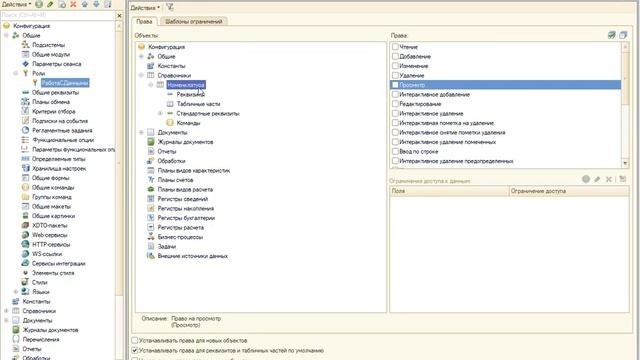Select Бизнес-процессы in the objects list
The image size is (640, 360).
point(180,237)
